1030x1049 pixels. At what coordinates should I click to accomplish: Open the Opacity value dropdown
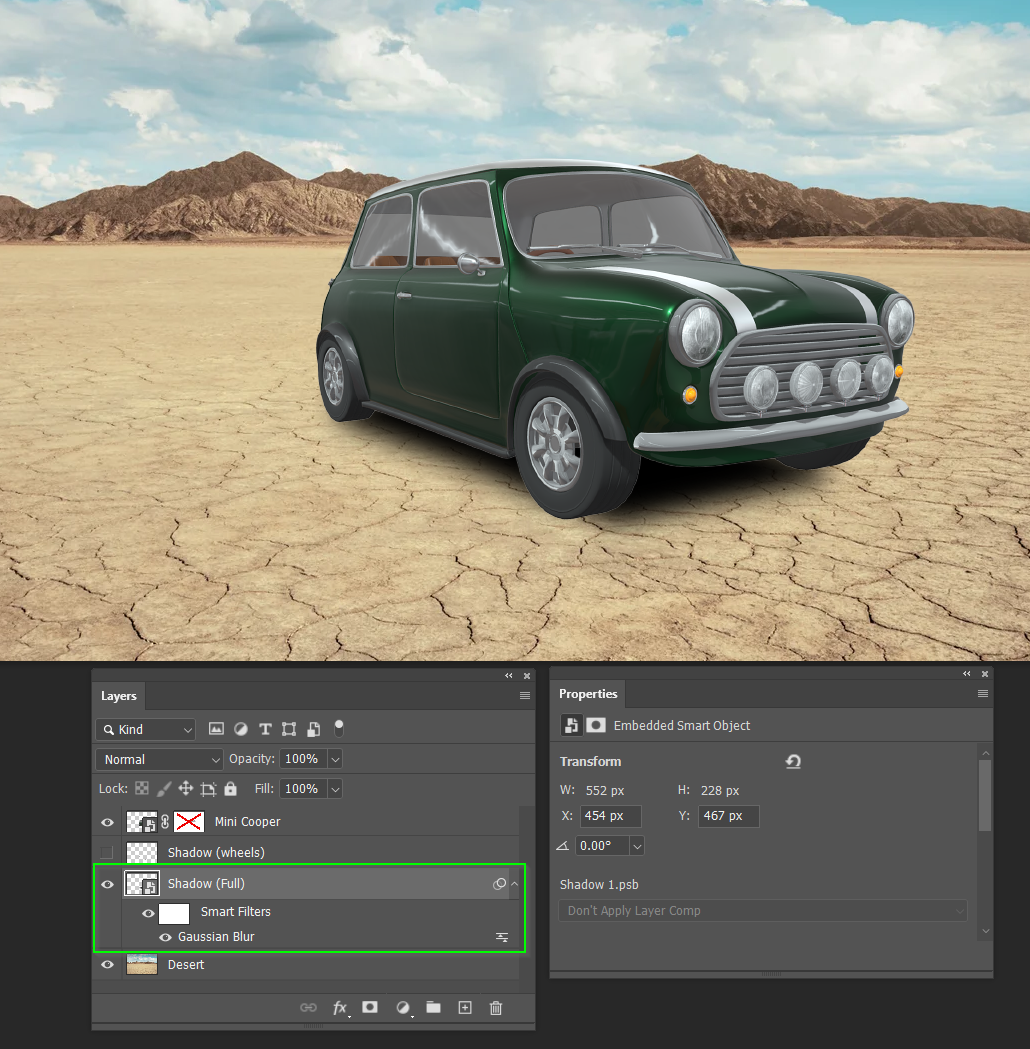(336, 759)
